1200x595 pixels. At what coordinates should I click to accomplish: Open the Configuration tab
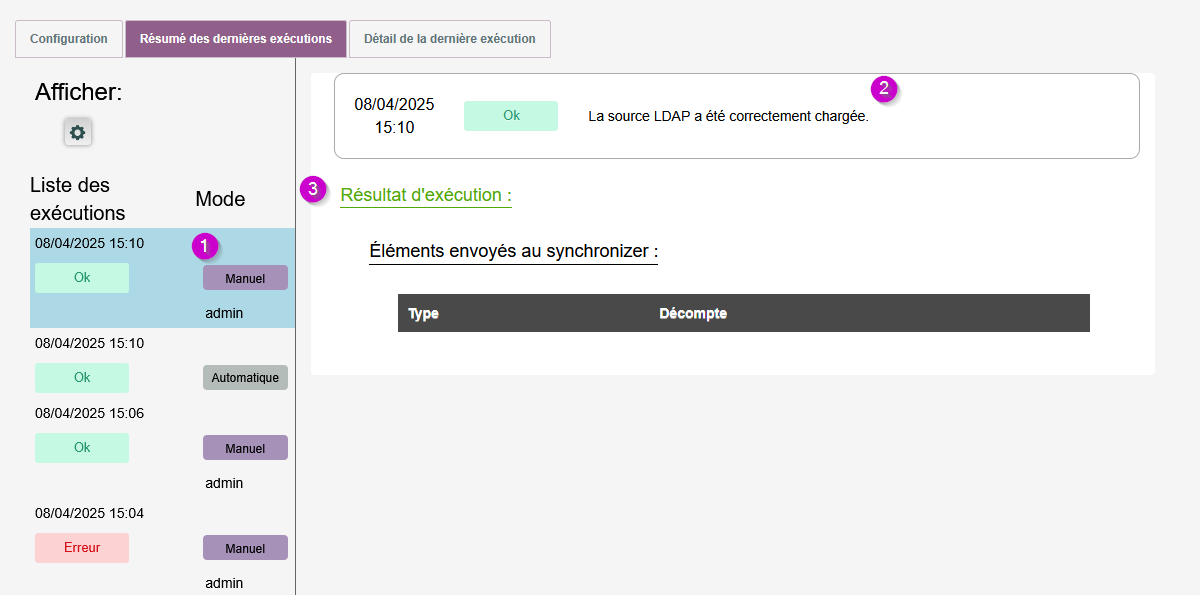[x=69, y=39]
